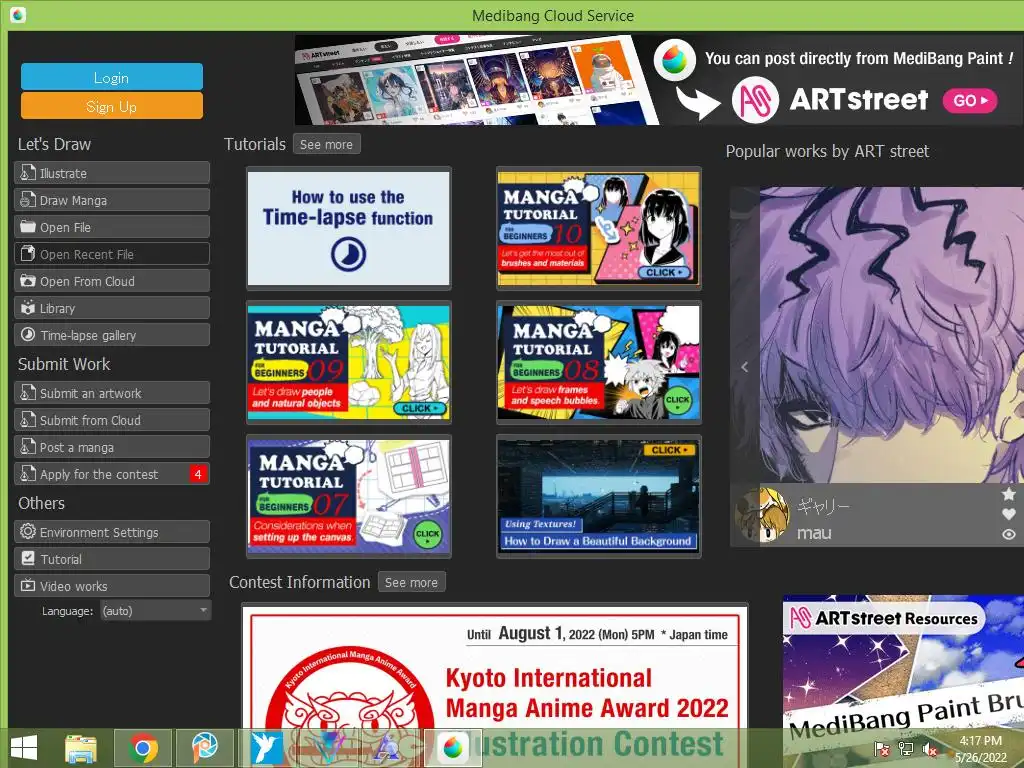
Task: Open Manga Tutorial 08 thumbnail
Action: click(x=598, y=362)
